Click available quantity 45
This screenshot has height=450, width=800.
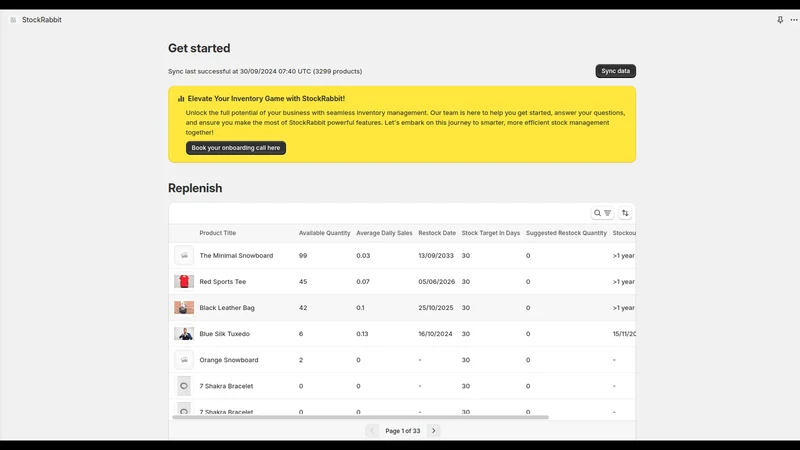[x=303, y=282]
